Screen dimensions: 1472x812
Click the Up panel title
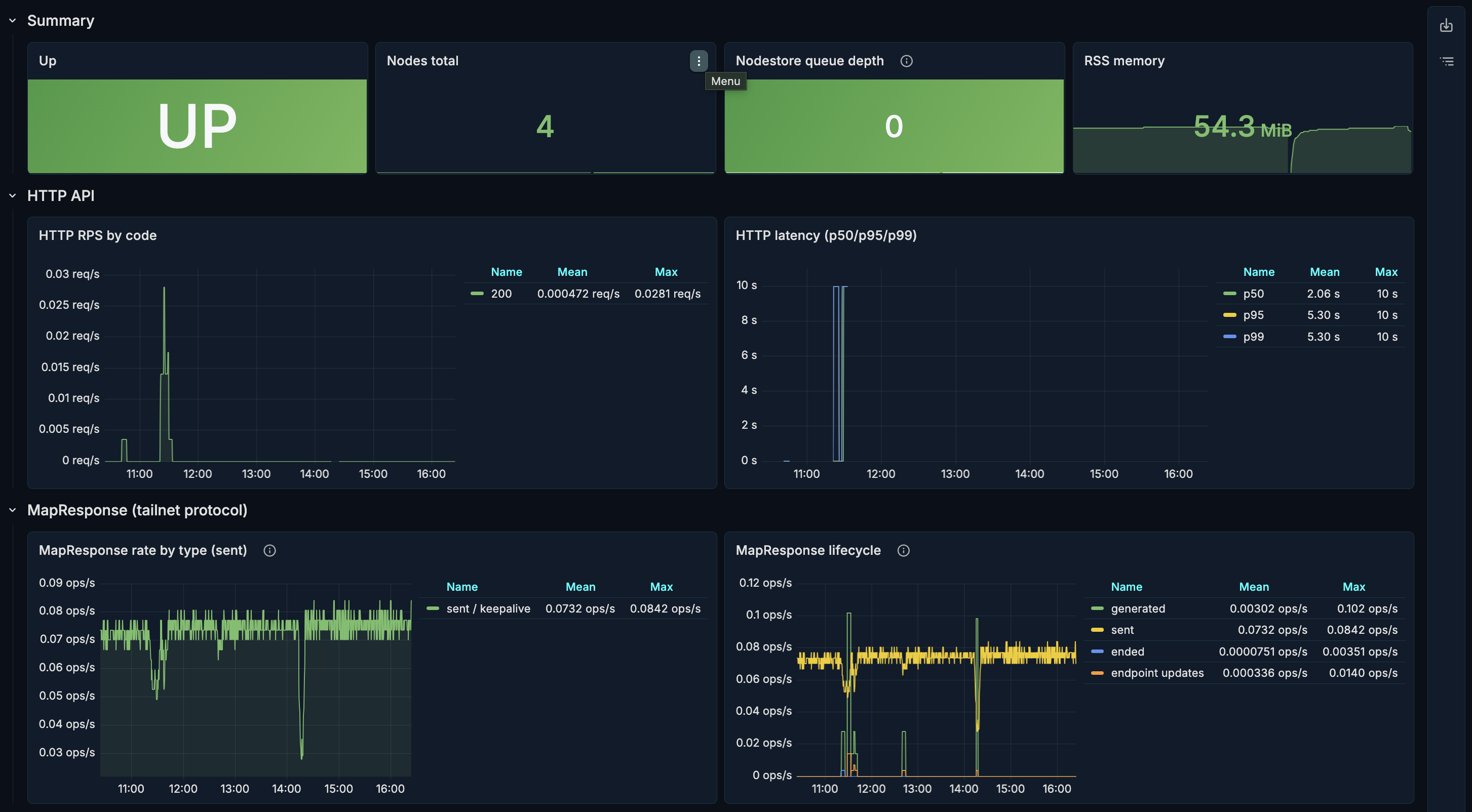48,61
